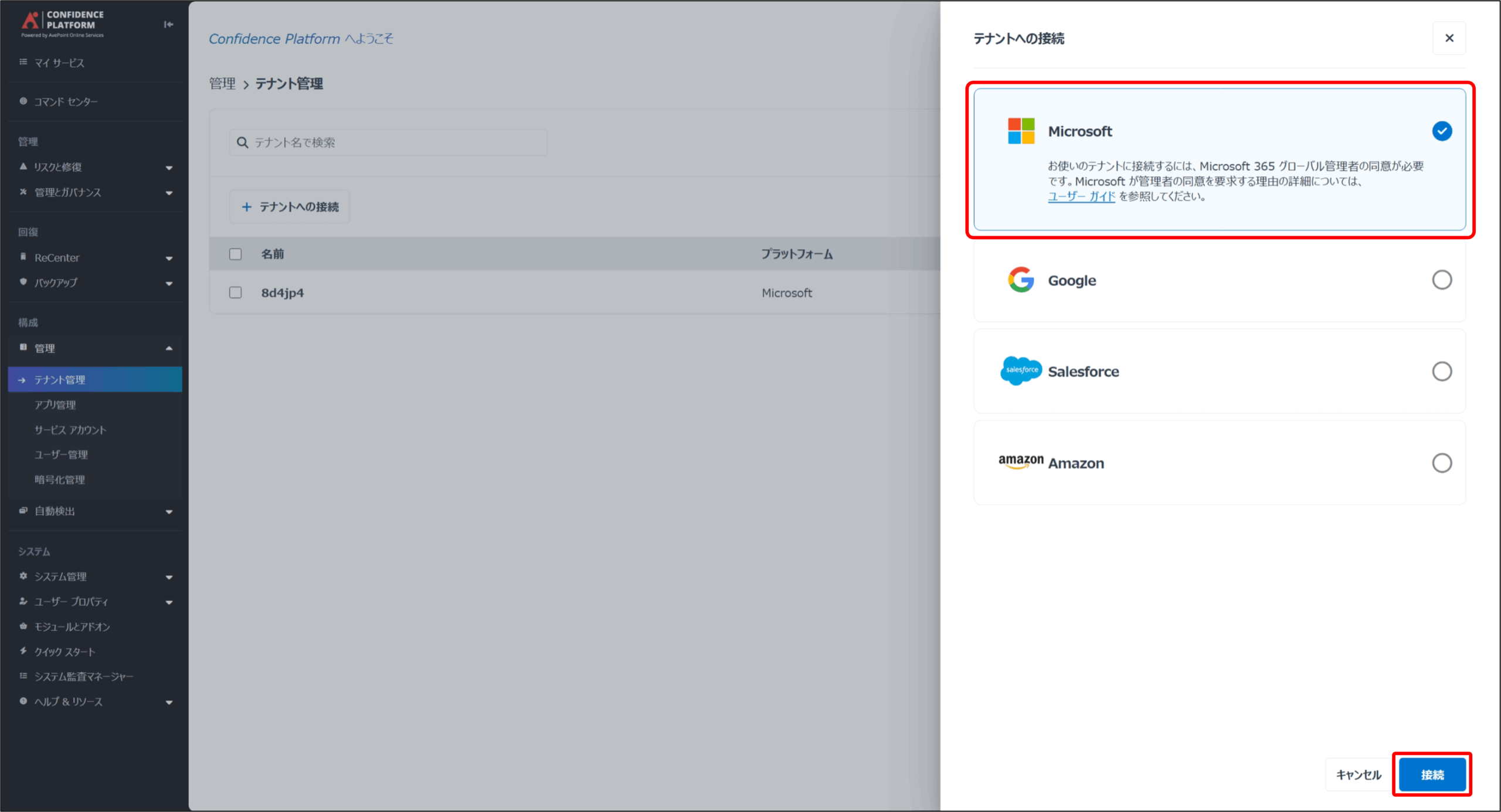Open アプリ管理 in the sidebar
This screenshot has width=1501, height=812.
pyautogui.click(x=55, y=405)
